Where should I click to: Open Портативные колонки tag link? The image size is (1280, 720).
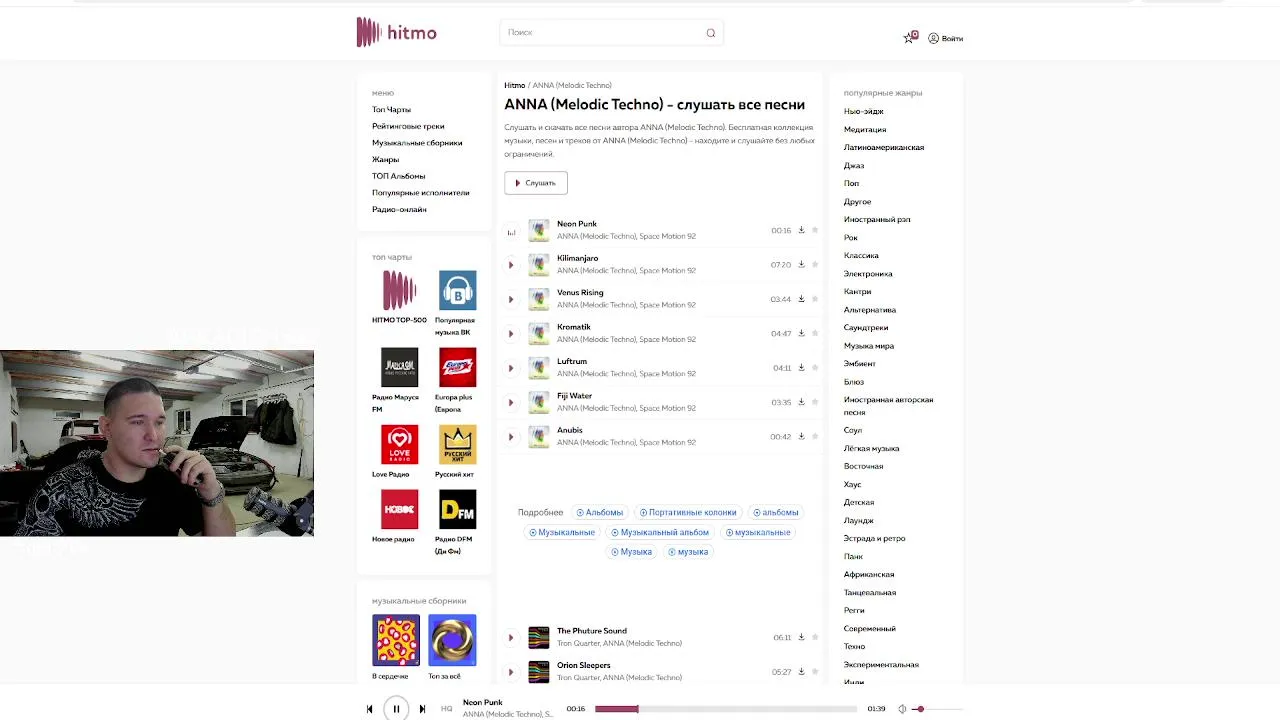[x=688, y=513]
